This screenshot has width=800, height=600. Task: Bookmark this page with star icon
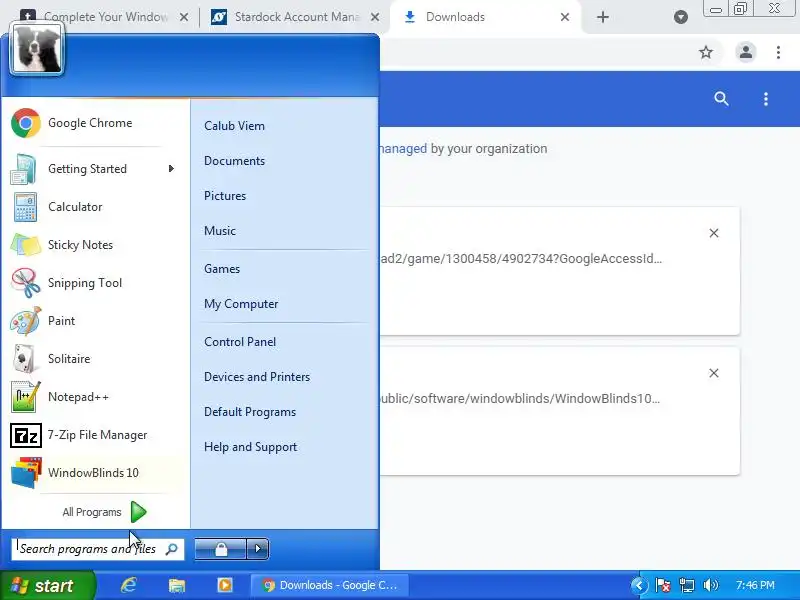pyautogui.click(x=706, y=52)
